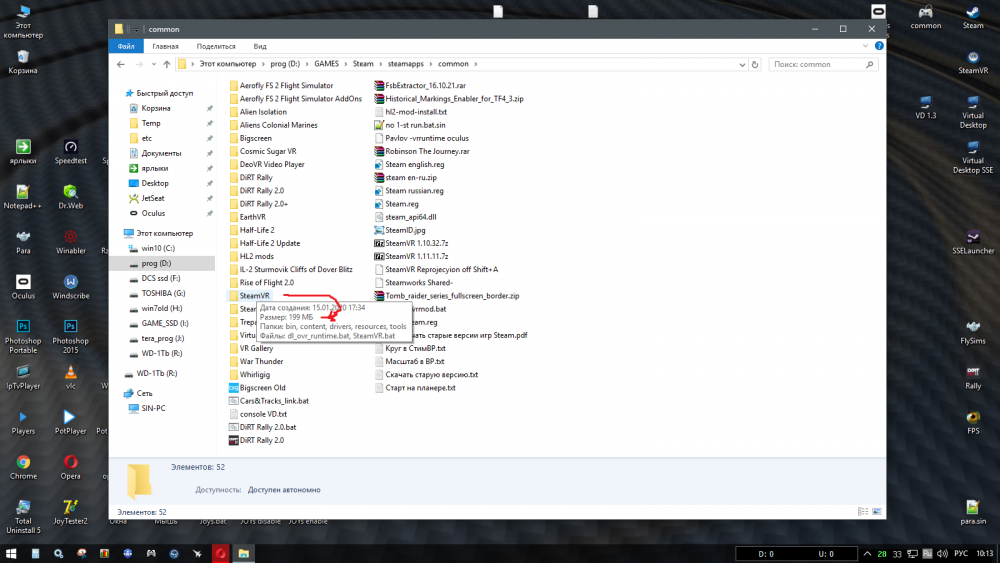Open the Вид ribbon tab
Viewport: 1000px width, 563px height.
260,47
